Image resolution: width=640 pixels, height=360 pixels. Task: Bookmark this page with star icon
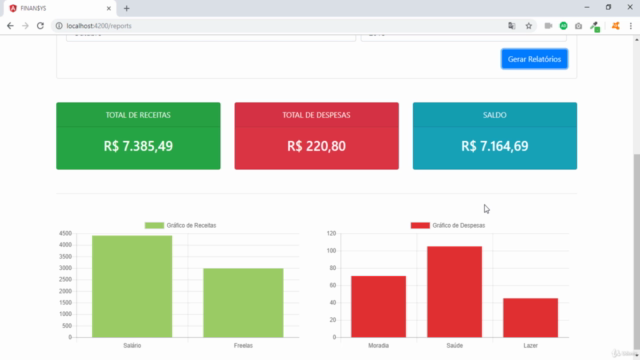[x=529, y=26]
